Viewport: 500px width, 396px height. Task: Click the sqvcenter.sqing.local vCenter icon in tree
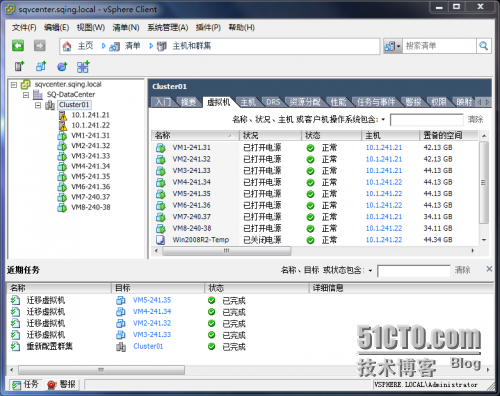tap(26, 84)
